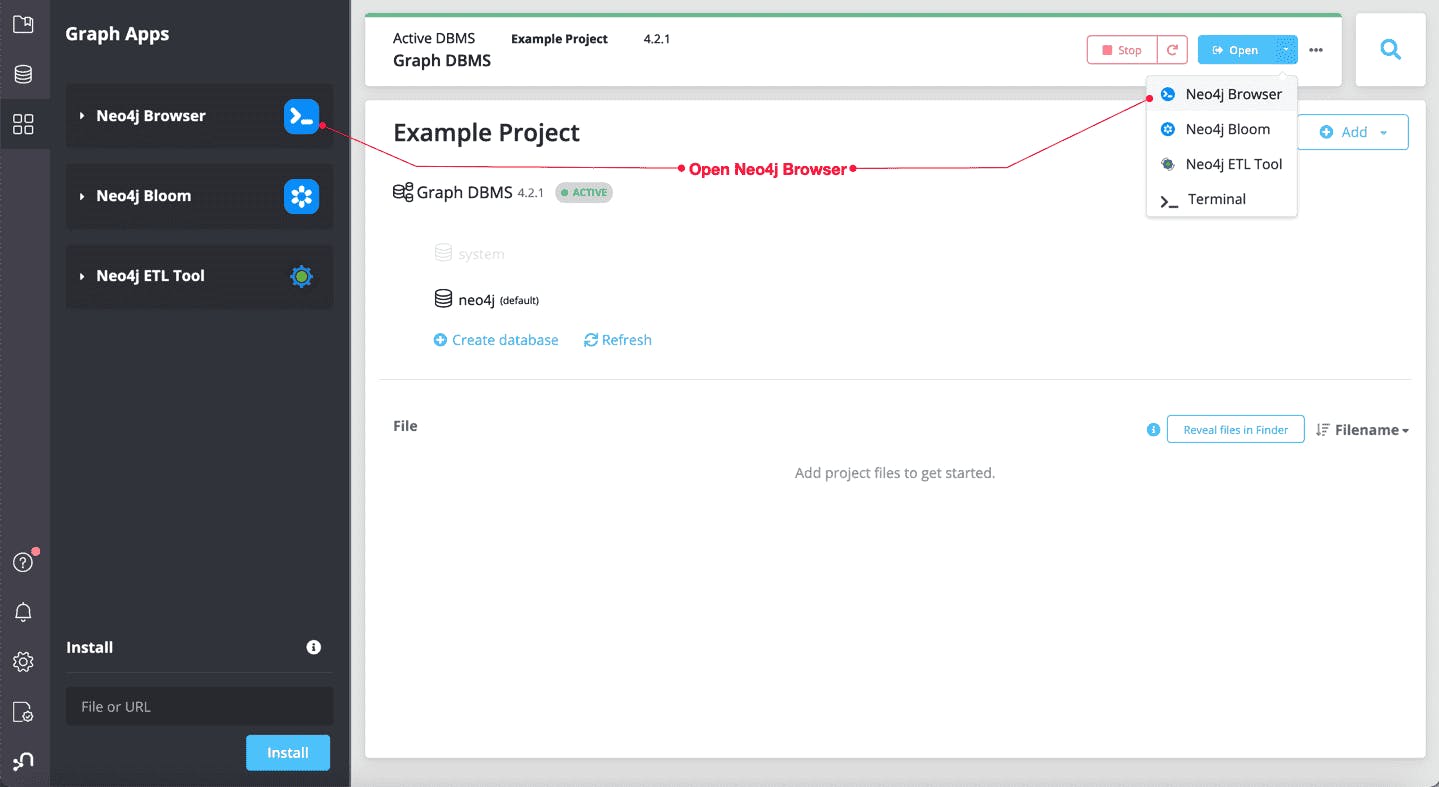This screenshot has height=787, width=1439.
Task: Open the DBMS database sidebar icon
Action: click(23, 74)
